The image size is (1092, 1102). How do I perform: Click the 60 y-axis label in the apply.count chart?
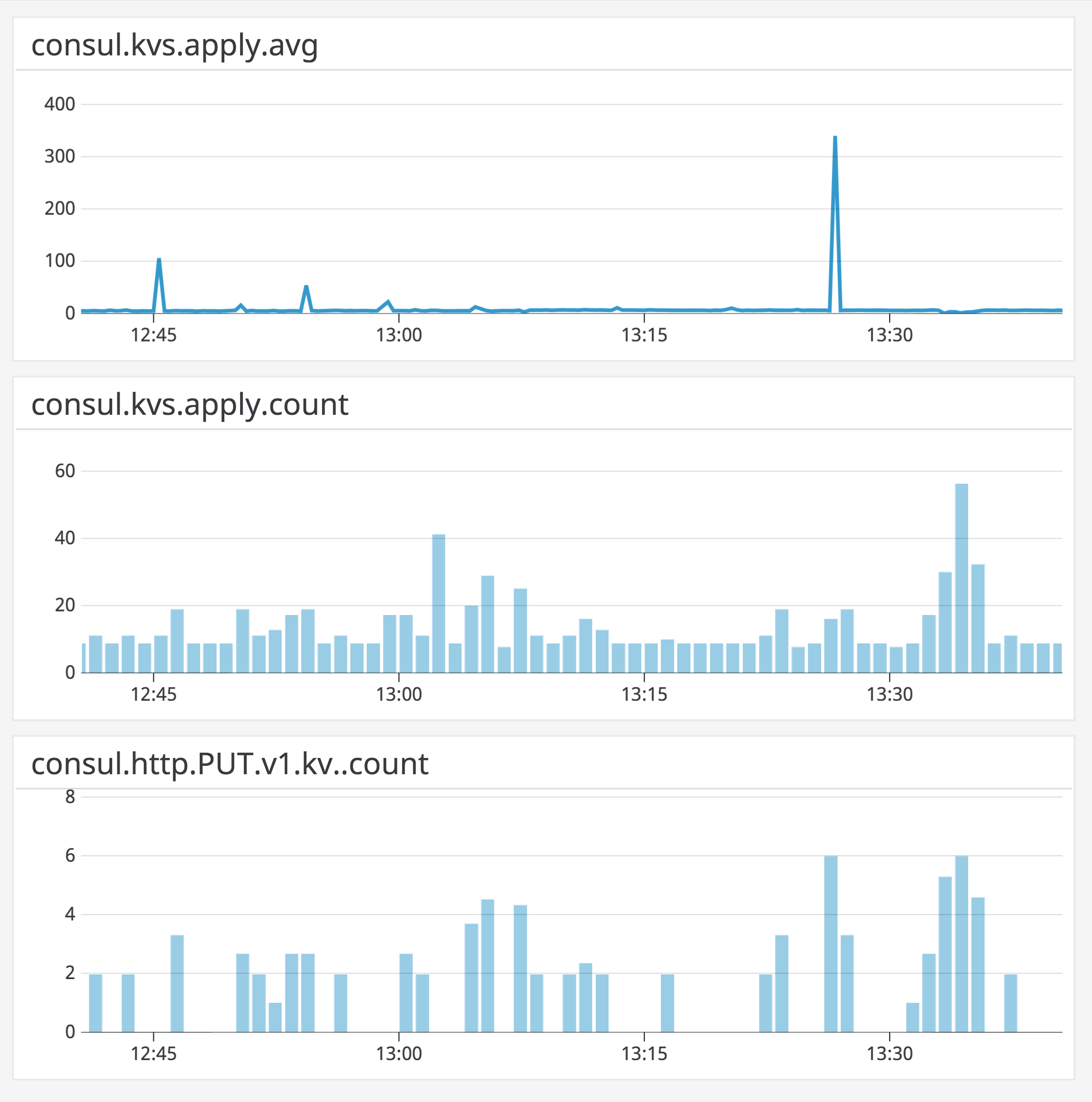pyautogui.click(x=65, y=471)
